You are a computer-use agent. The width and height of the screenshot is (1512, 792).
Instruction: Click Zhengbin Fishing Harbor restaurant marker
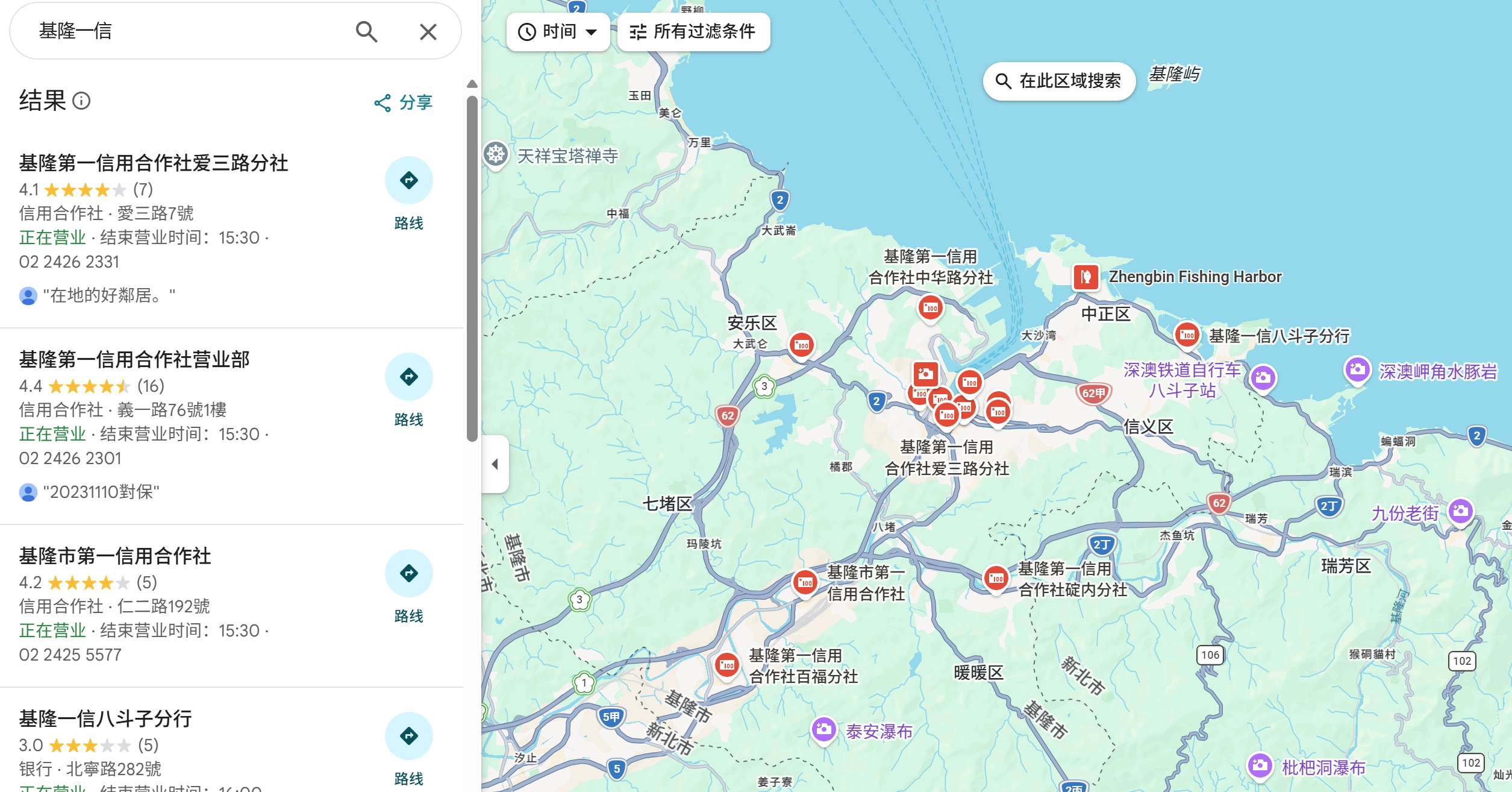pyautogui.click(x=1086, y=277)
